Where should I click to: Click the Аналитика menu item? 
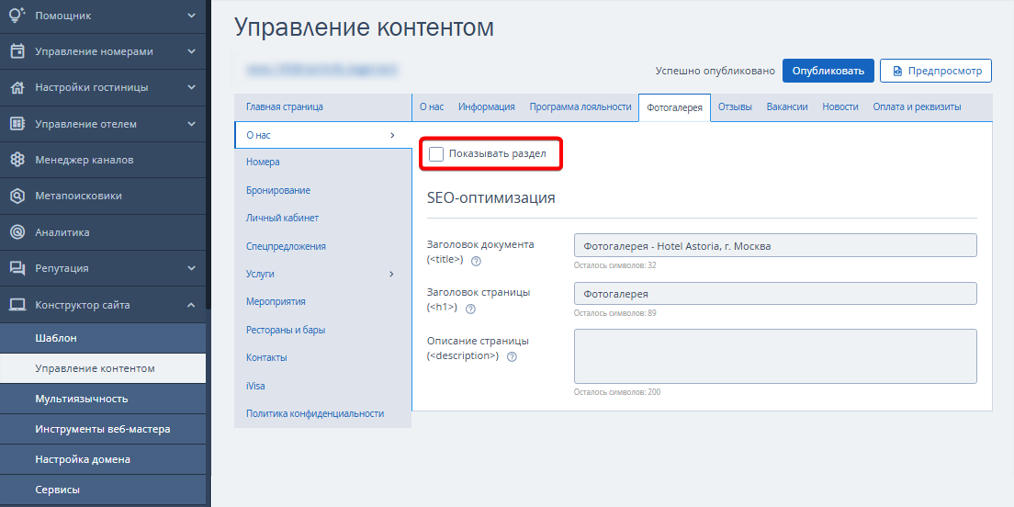tap(103, 232)
